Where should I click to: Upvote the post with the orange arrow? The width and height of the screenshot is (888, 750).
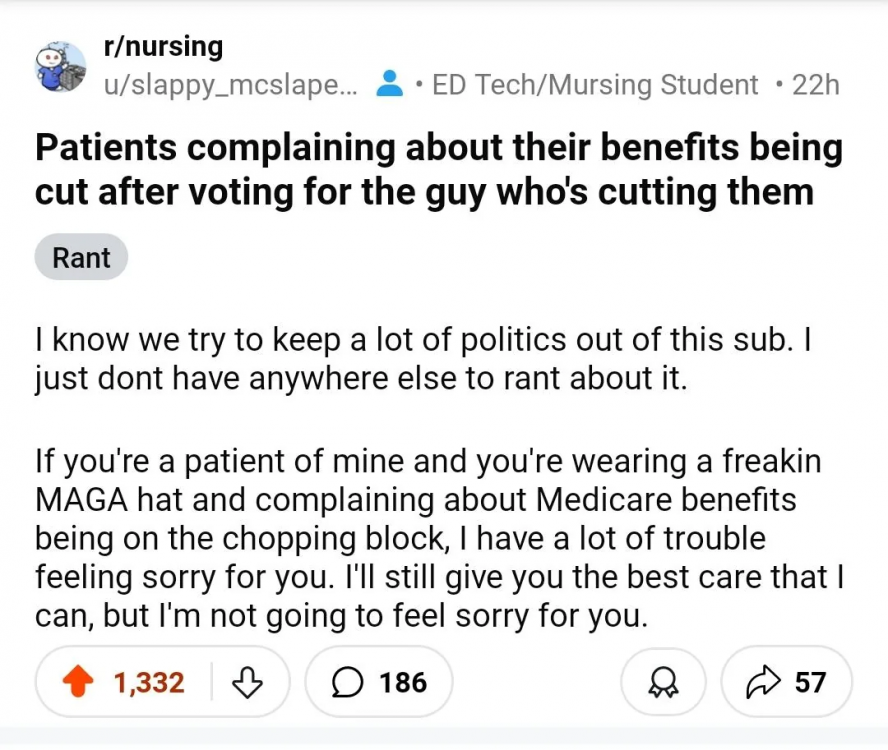[x=75, y=682]
